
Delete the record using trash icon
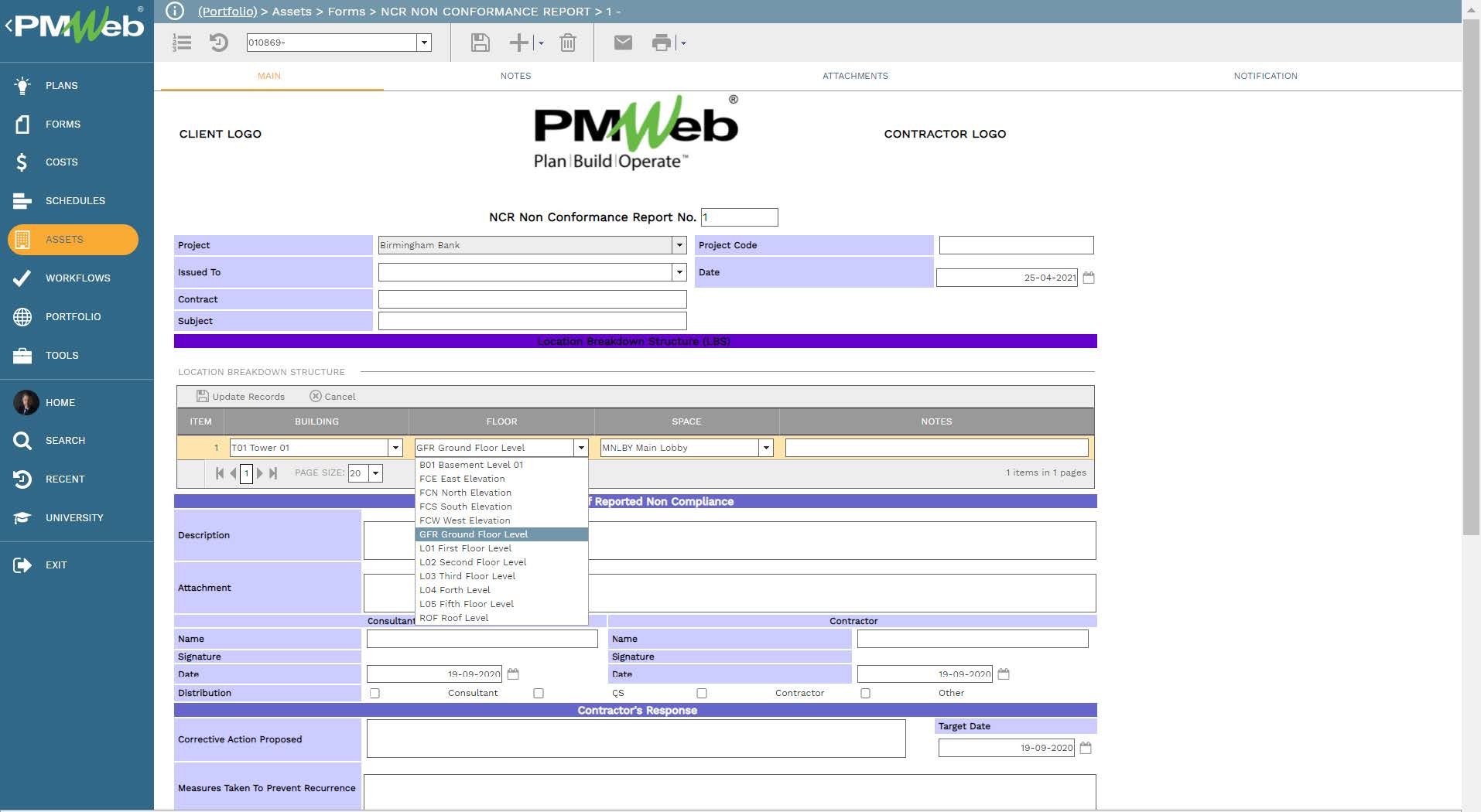coord(568,43)
